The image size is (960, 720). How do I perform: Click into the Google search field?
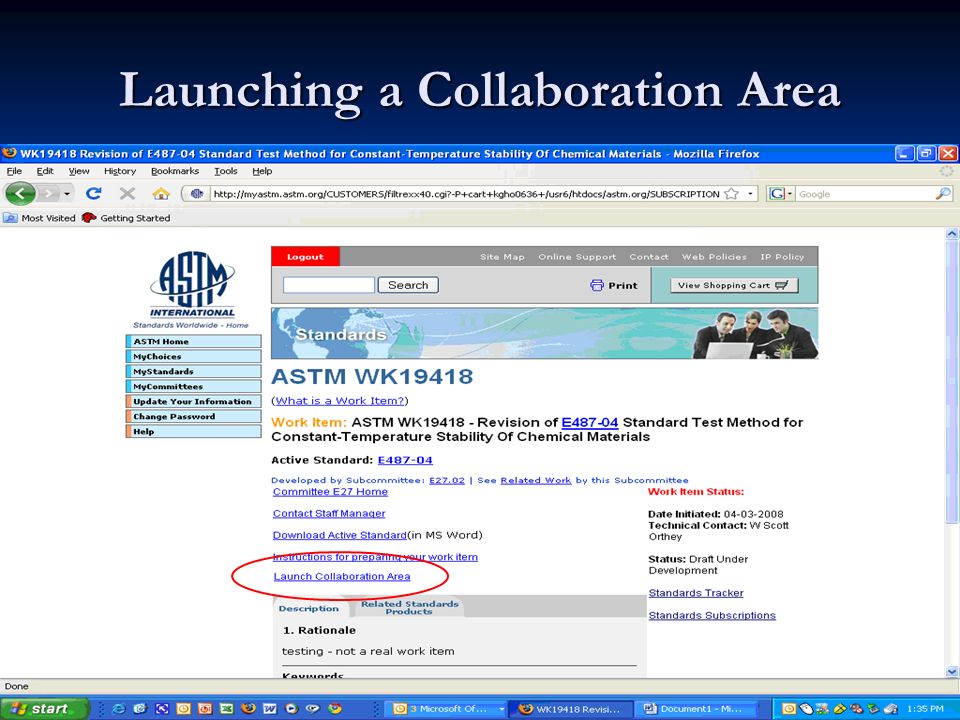(864, 194)
